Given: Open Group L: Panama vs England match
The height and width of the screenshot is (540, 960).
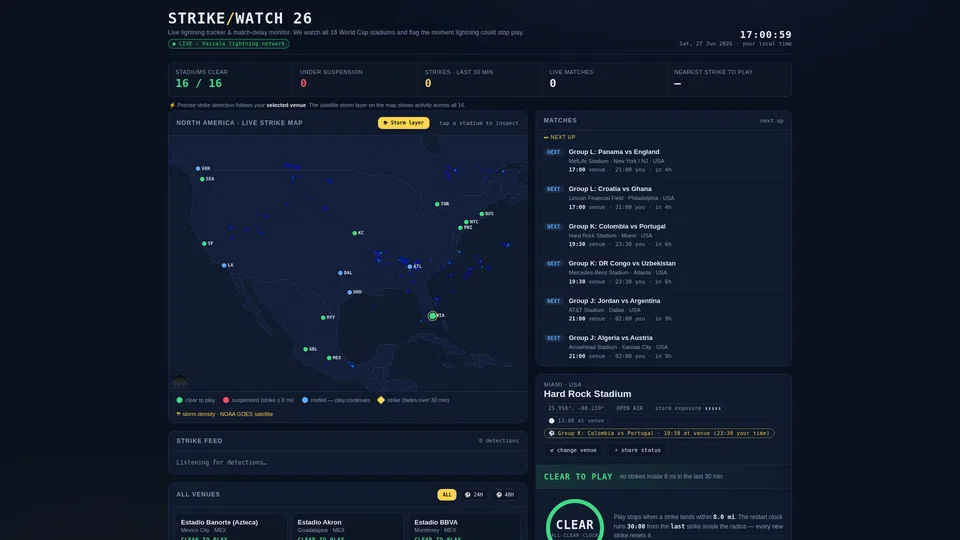Looking at the screenshot, I should click(x=663, y=160).
